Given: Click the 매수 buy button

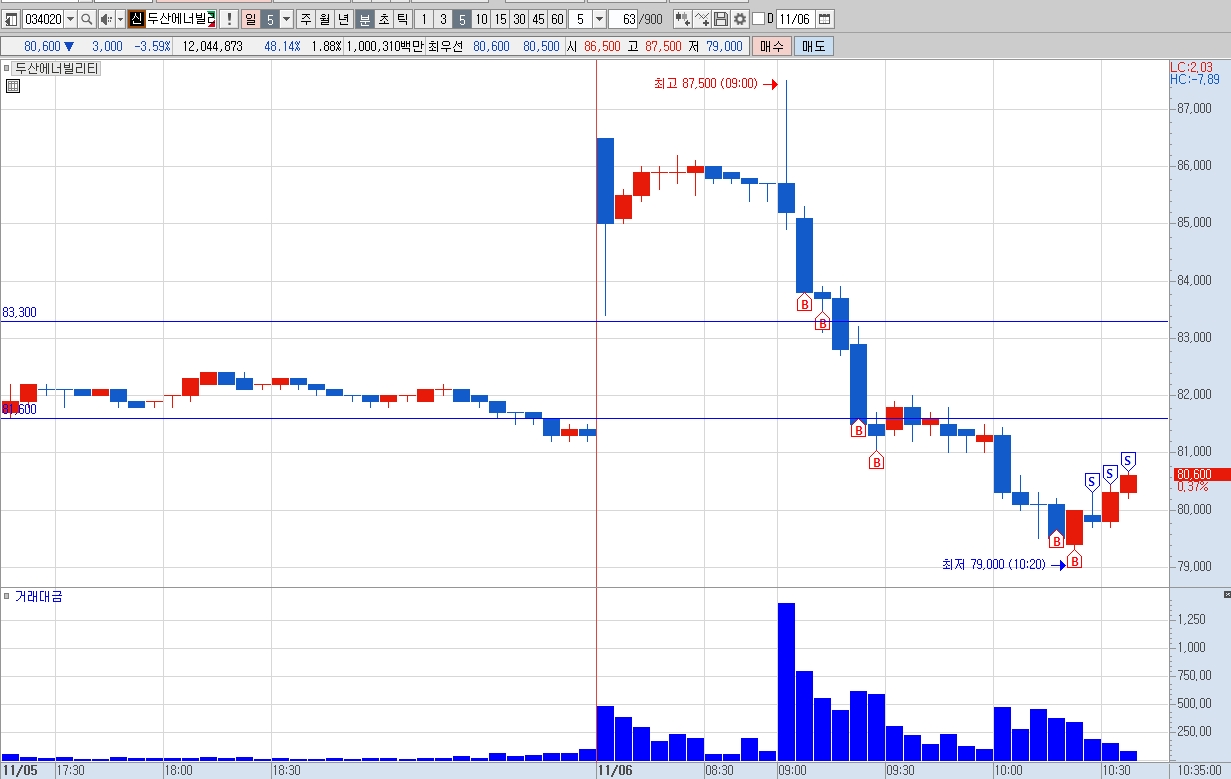Looking at the screenshot, I should point(771,46).
